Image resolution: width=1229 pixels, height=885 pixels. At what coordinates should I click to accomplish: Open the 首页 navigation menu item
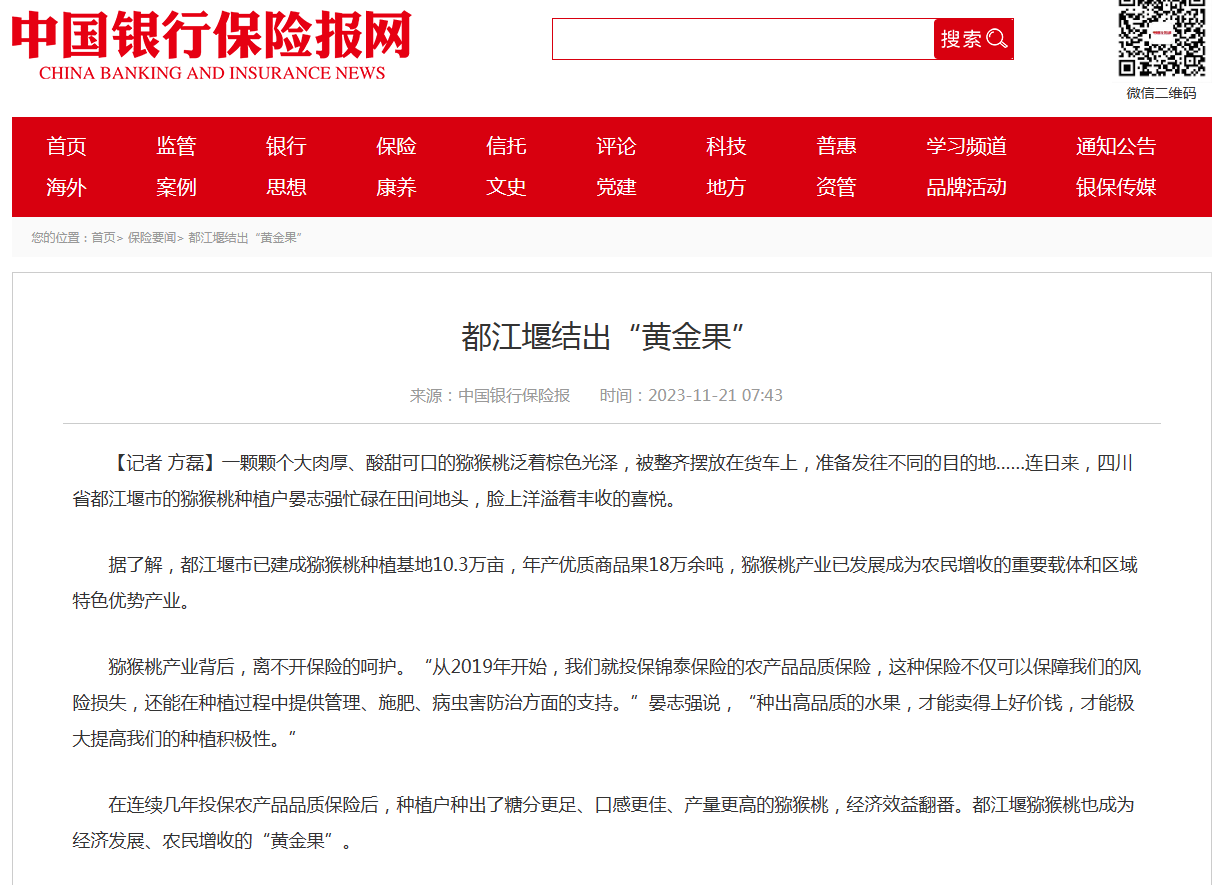tap(66, 146)
